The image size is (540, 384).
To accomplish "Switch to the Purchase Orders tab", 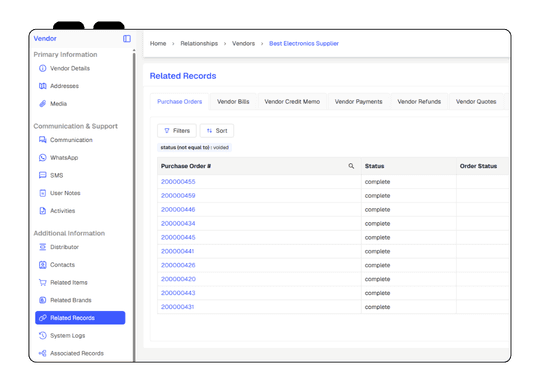I will pos(179,102).
